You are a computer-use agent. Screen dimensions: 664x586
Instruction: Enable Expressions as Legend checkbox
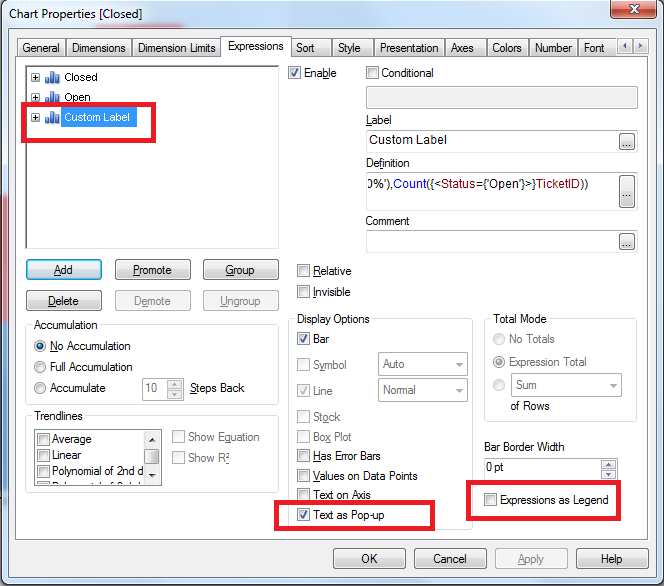pos(490,500)
